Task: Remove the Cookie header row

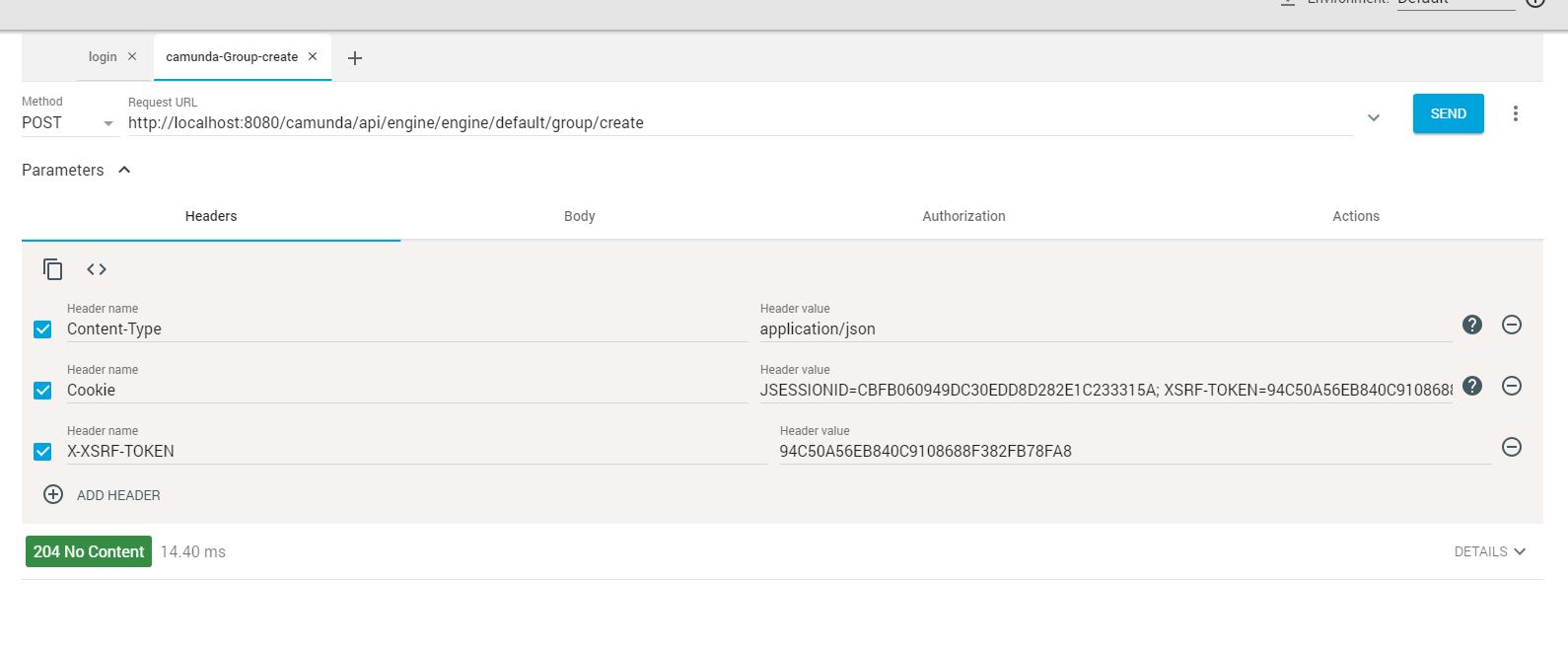Action: click(1512, 386)
